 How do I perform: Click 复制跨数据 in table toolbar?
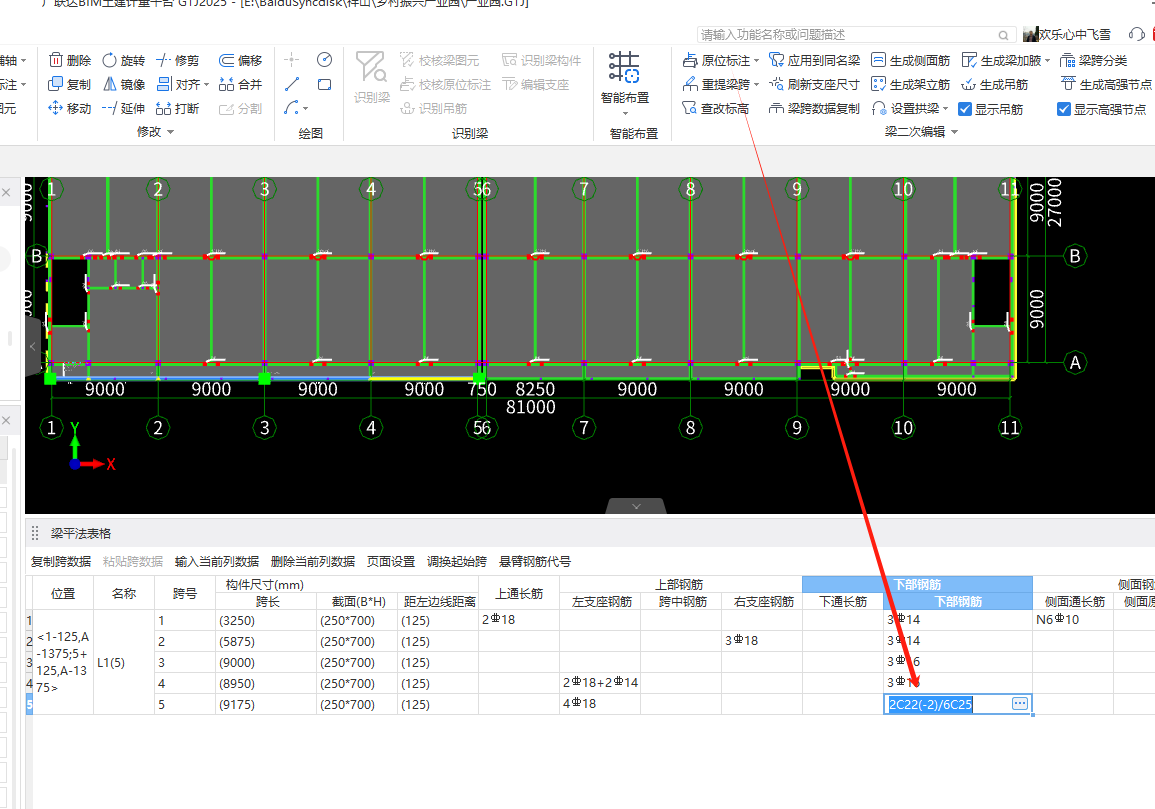61,561
